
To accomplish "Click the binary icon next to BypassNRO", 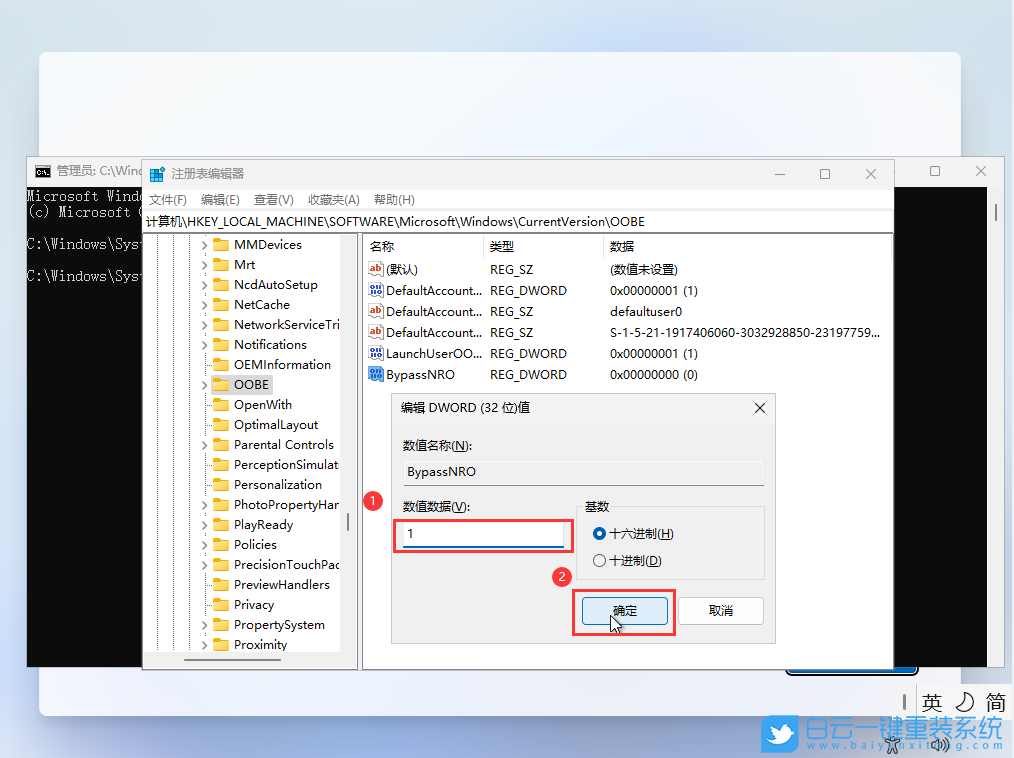I will click(377, 374).
